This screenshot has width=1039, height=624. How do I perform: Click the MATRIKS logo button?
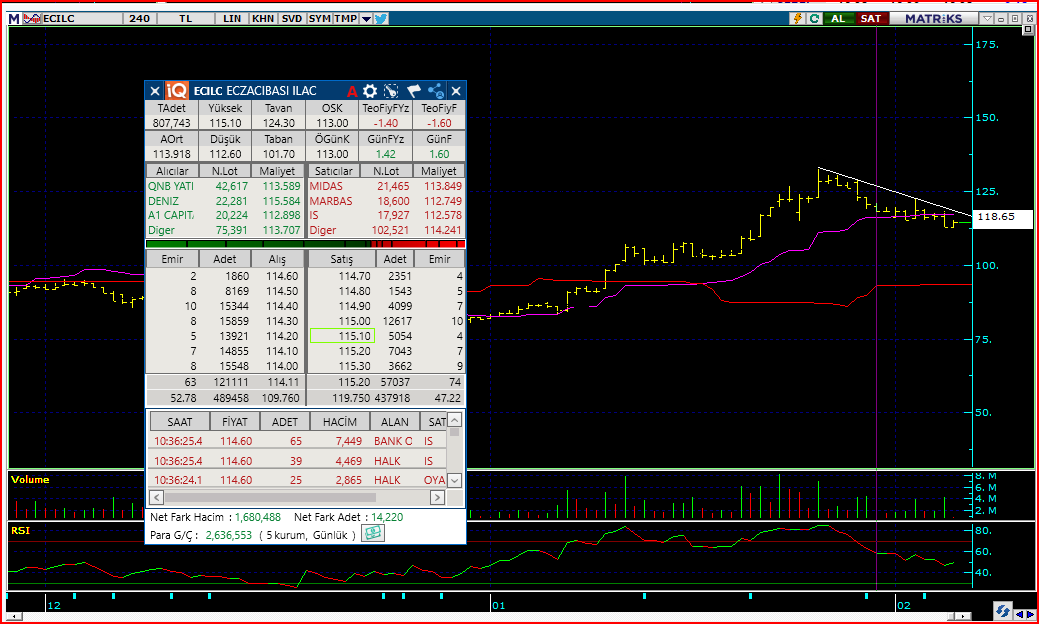point(933,19)
